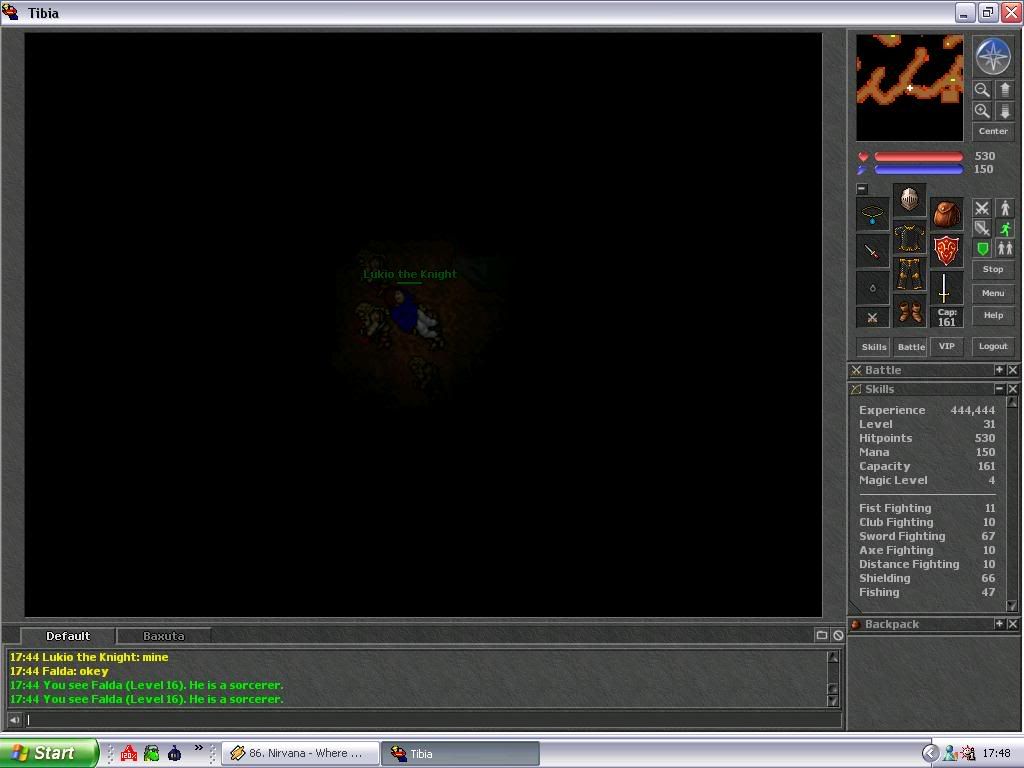Click the Messenger tray icon
Image resolution: width=1024 pixels, height=768 pixels.
click(x=950, y=753)
